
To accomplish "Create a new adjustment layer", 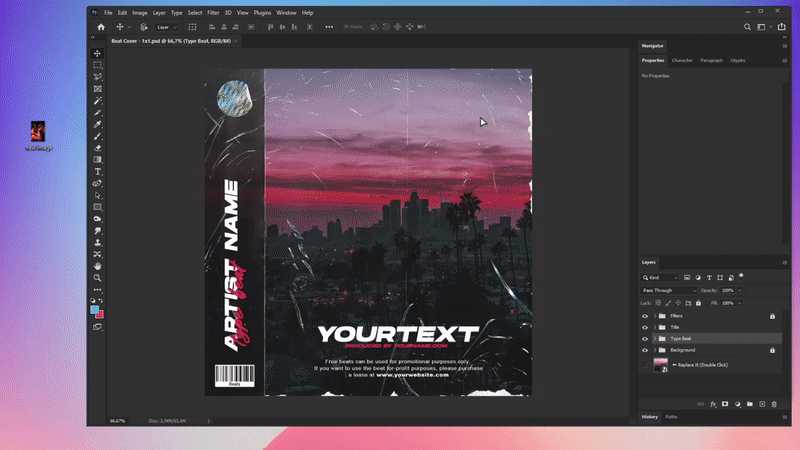I will click(x=737, y=404).
